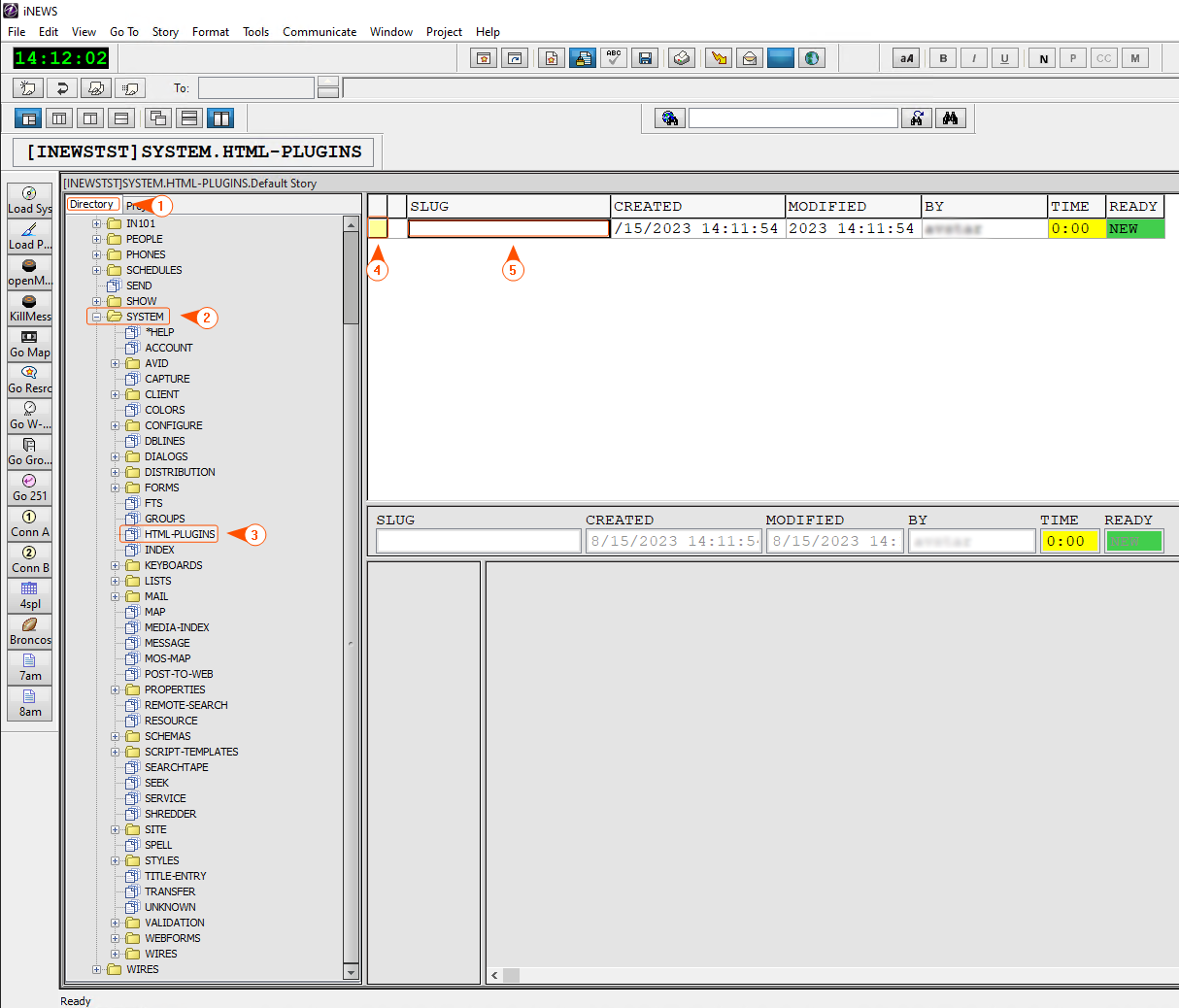Click the Save floppy disk icon

(x=645, y=58)
